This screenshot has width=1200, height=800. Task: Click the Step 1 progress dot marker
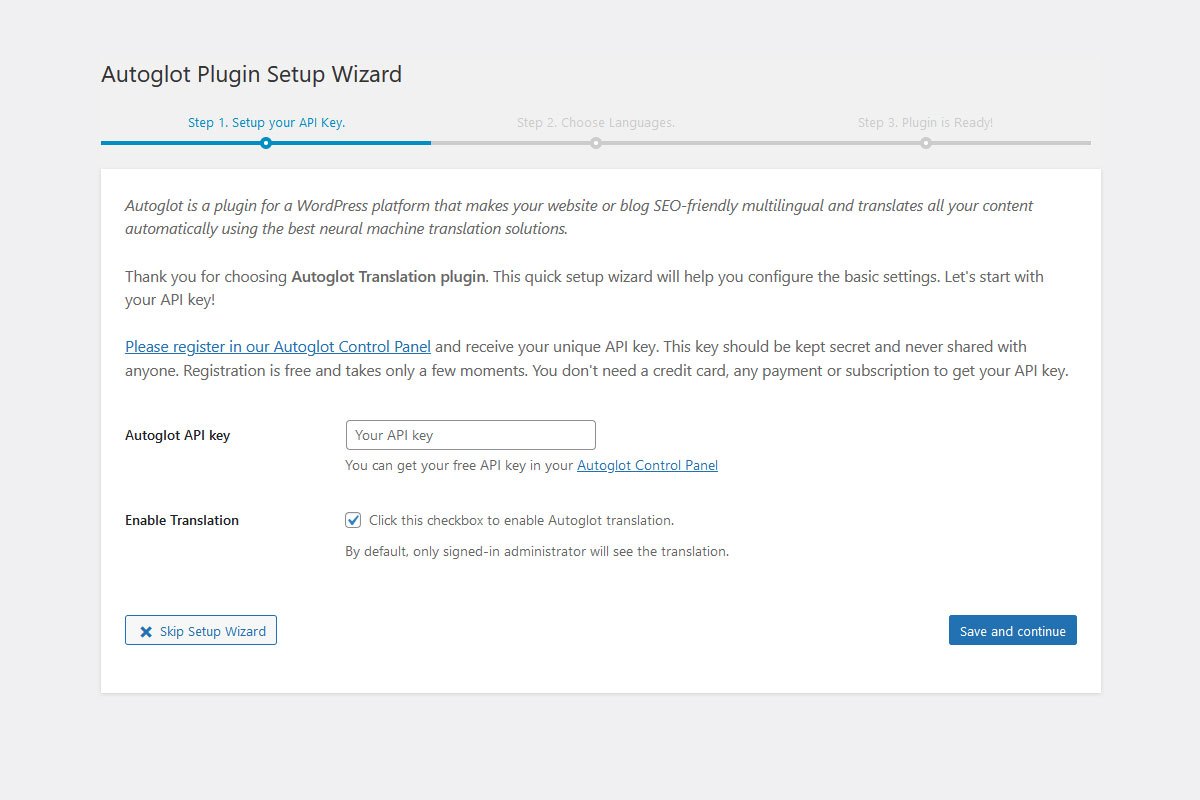tap(266, 143)
